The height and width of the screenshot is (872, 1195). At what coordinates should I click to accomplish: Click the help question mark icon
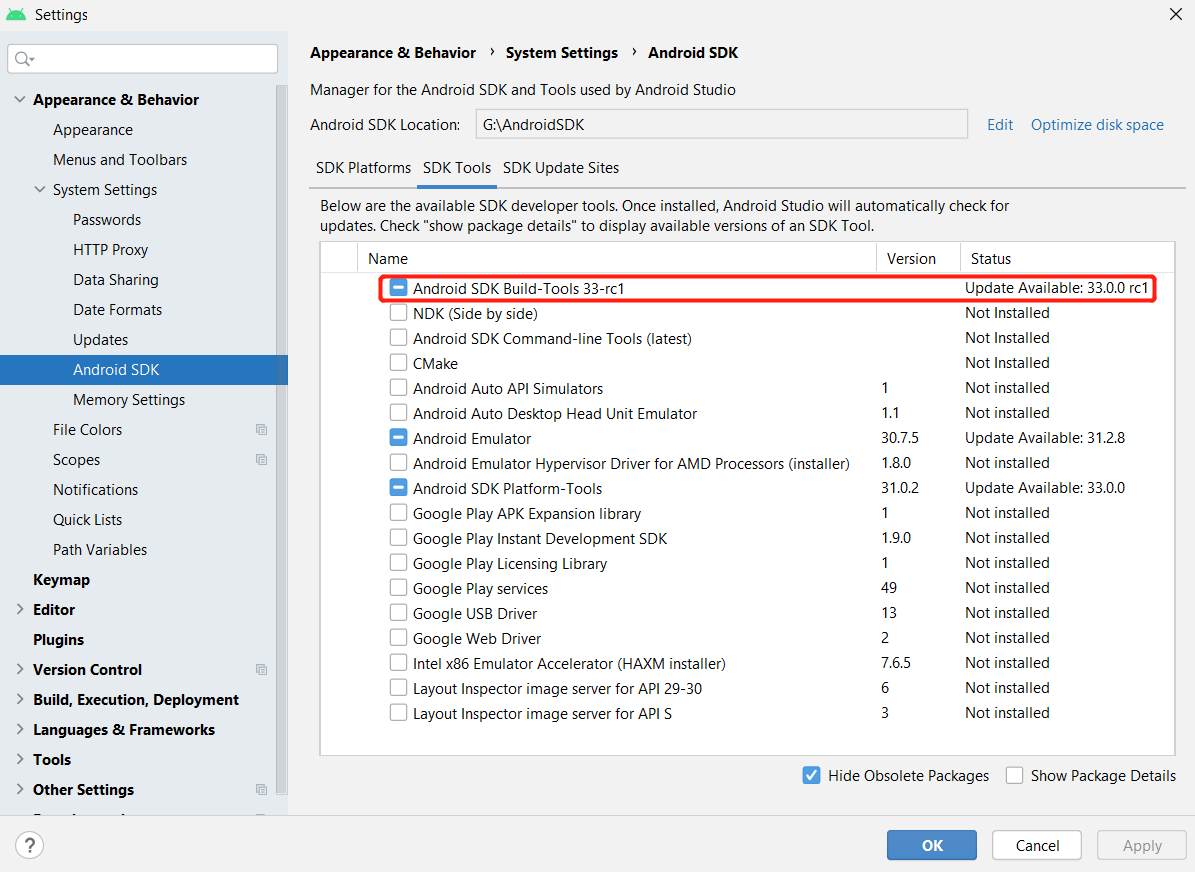pos(29,845)
